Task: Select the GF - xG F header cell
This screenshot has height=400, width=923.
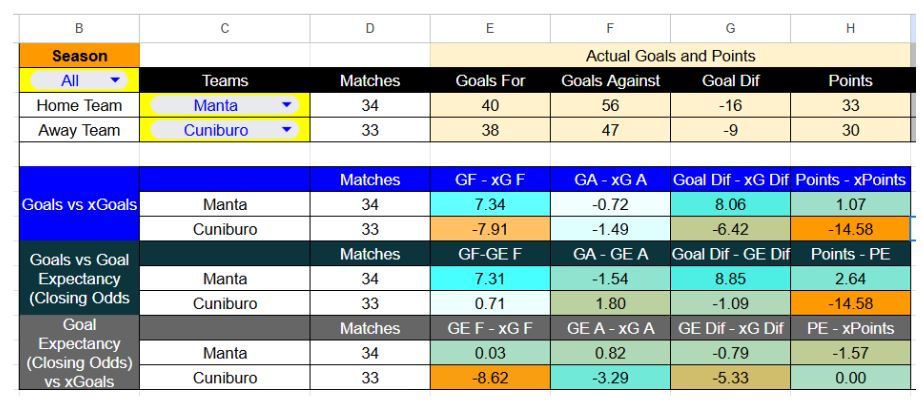Action: tap(490, 180)
